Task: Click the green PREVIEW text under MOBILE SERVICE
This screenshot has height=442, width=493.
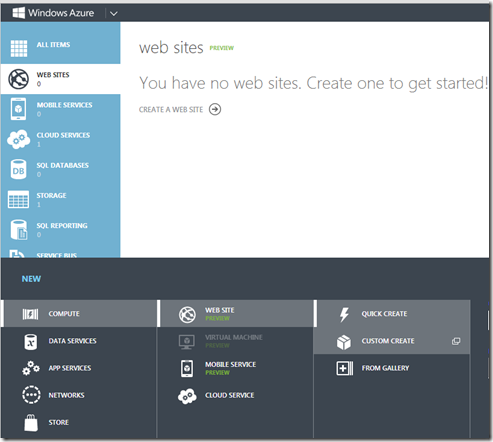Action: [x=217, y=373]
